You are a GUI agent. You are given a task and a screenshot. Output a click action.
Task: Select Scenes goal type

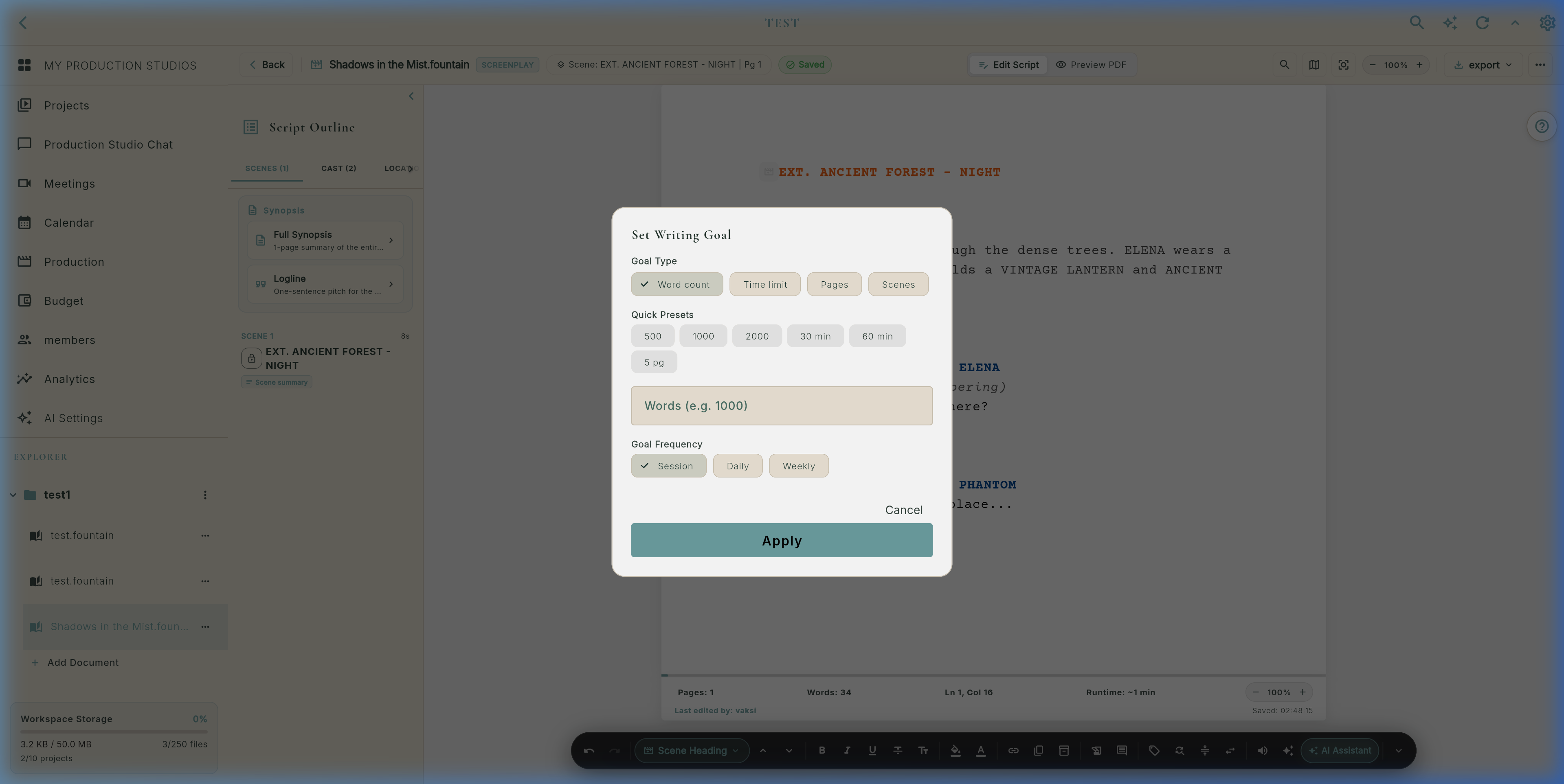(898, 284)
